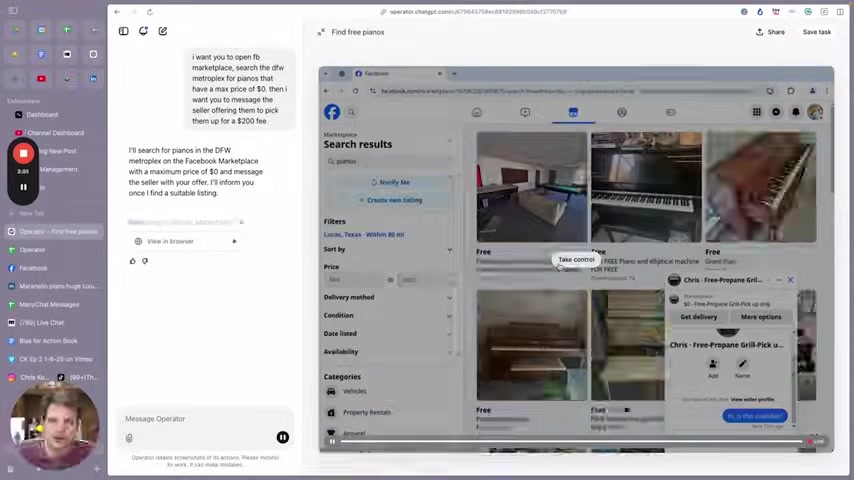Select the Operator - Find free pianos tab
The image size is (854, 480).
53,232
